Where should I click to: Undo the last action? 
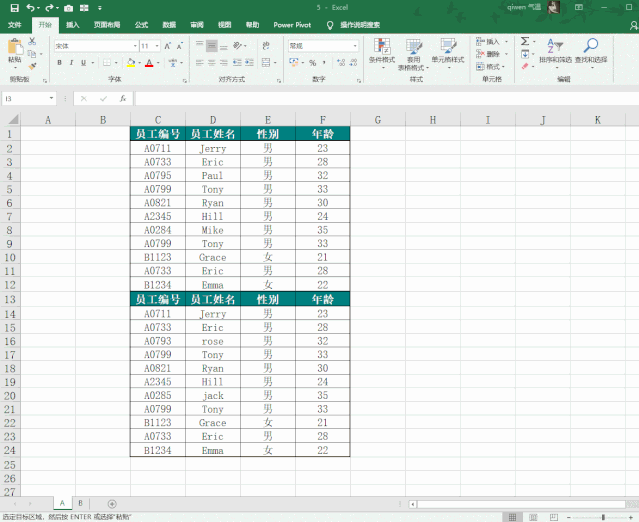point(30,8)
